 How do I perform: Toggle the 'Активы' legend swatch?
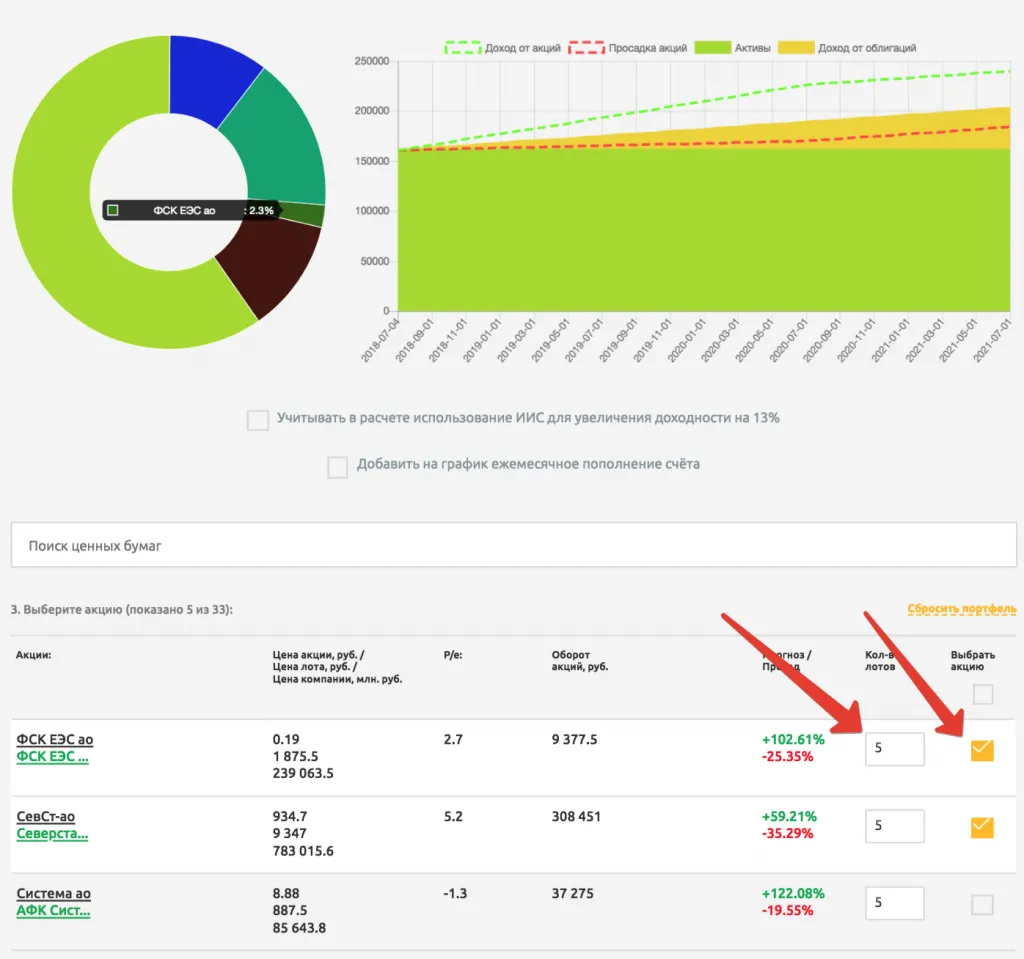713,48
